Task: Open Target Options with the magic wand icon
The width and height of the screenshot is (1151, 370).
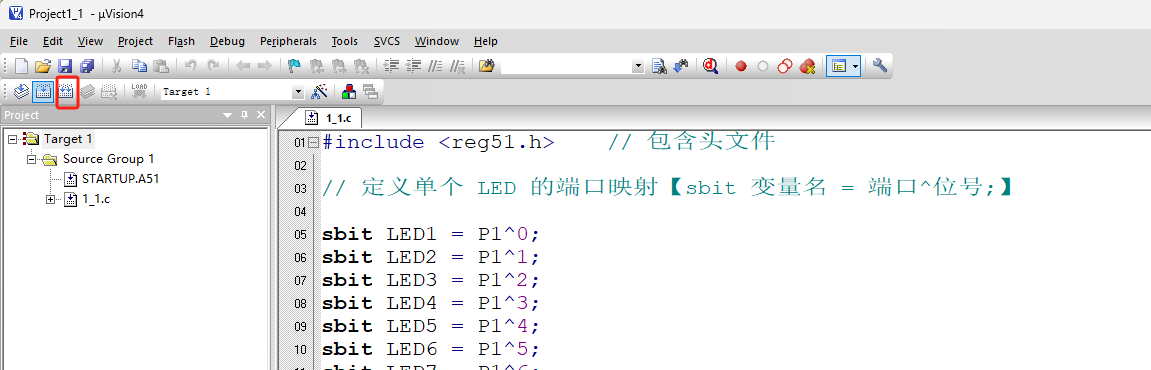Action: 319,91
